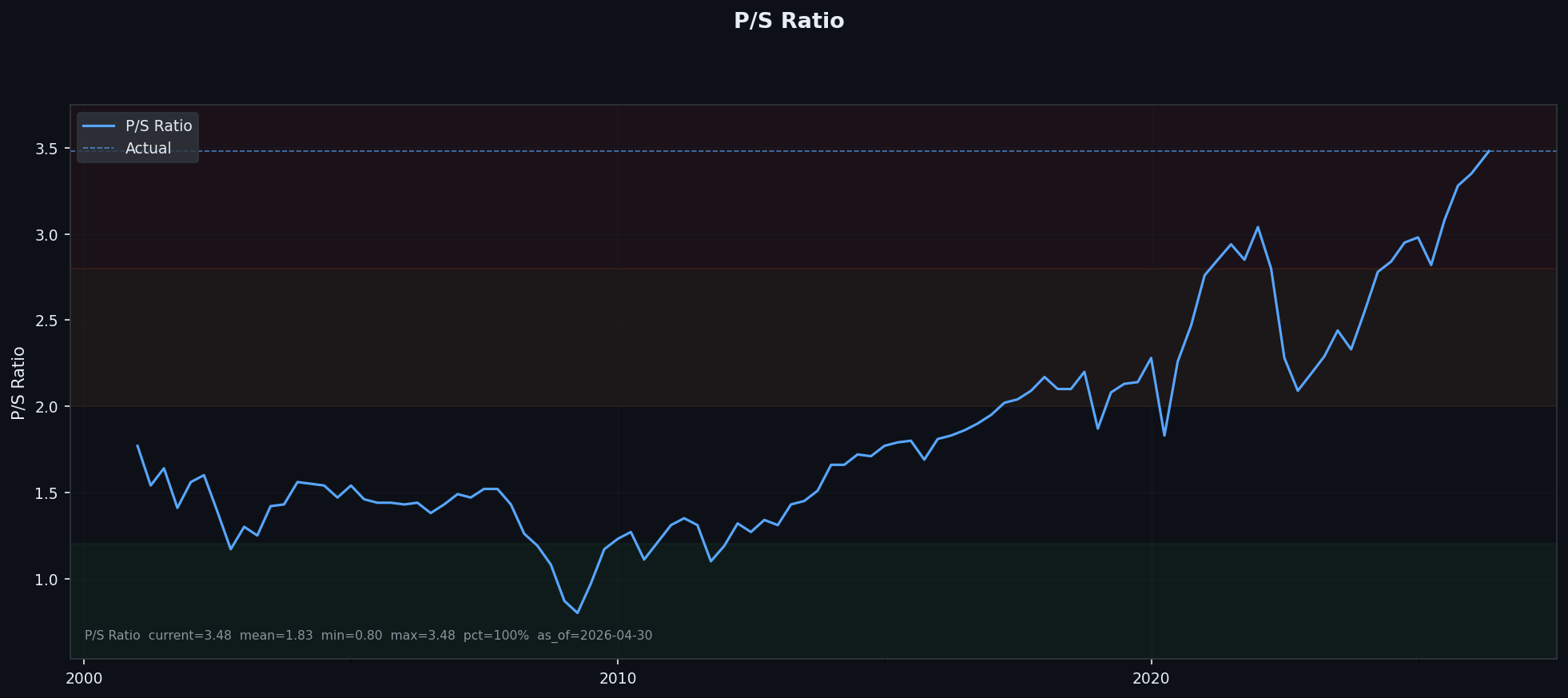Click the summary stats text with mean=1.83
This screenshot has width=1568, height=698.
pyautogui.click(x=368, y=636)
